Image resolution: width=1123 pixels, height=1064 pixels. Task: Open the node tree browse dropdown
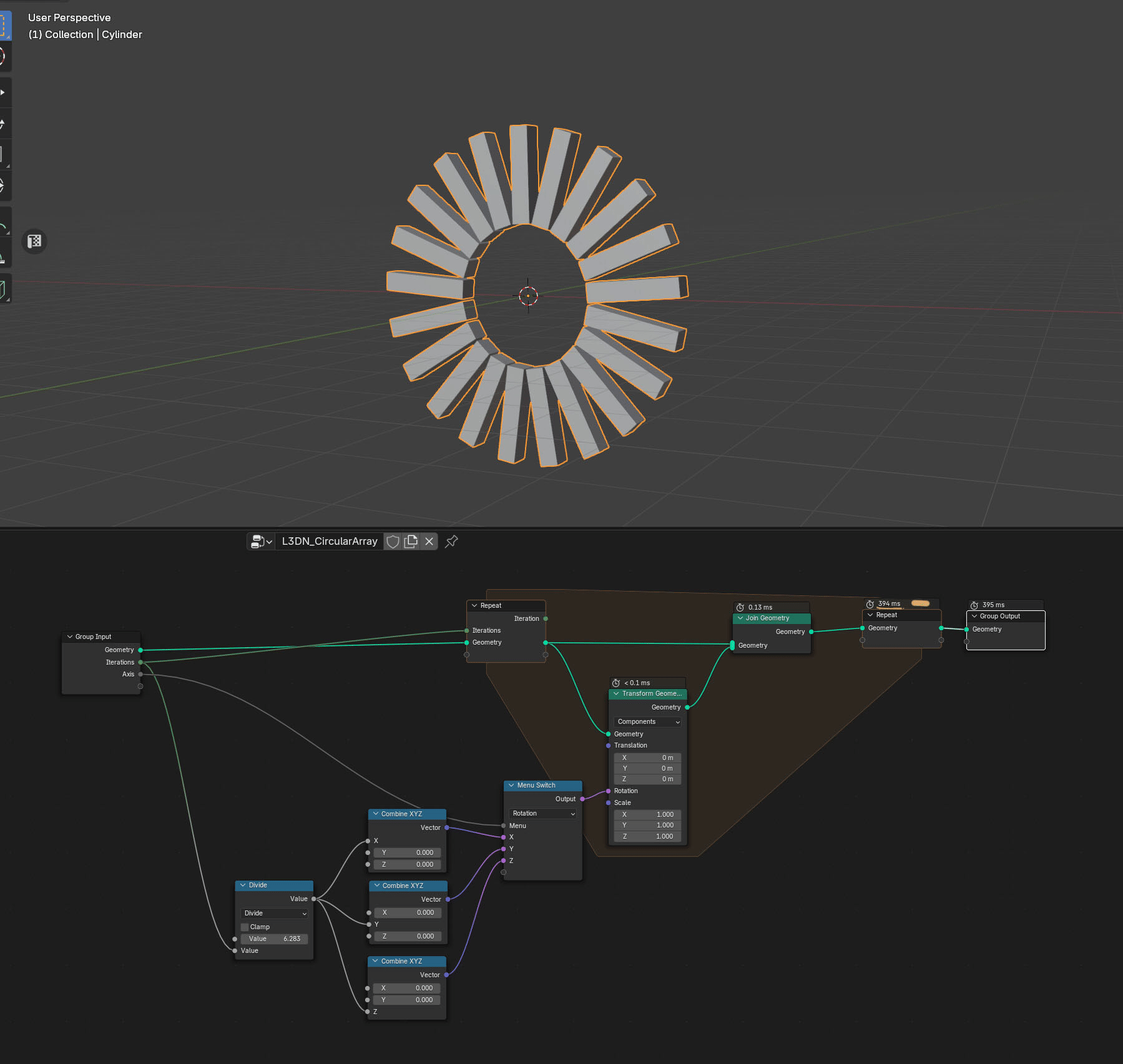[x=262, y=542]
